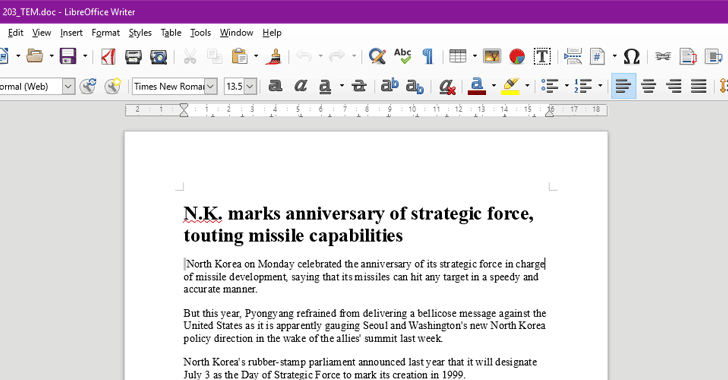Click the Undo arrow

(304, 57)
